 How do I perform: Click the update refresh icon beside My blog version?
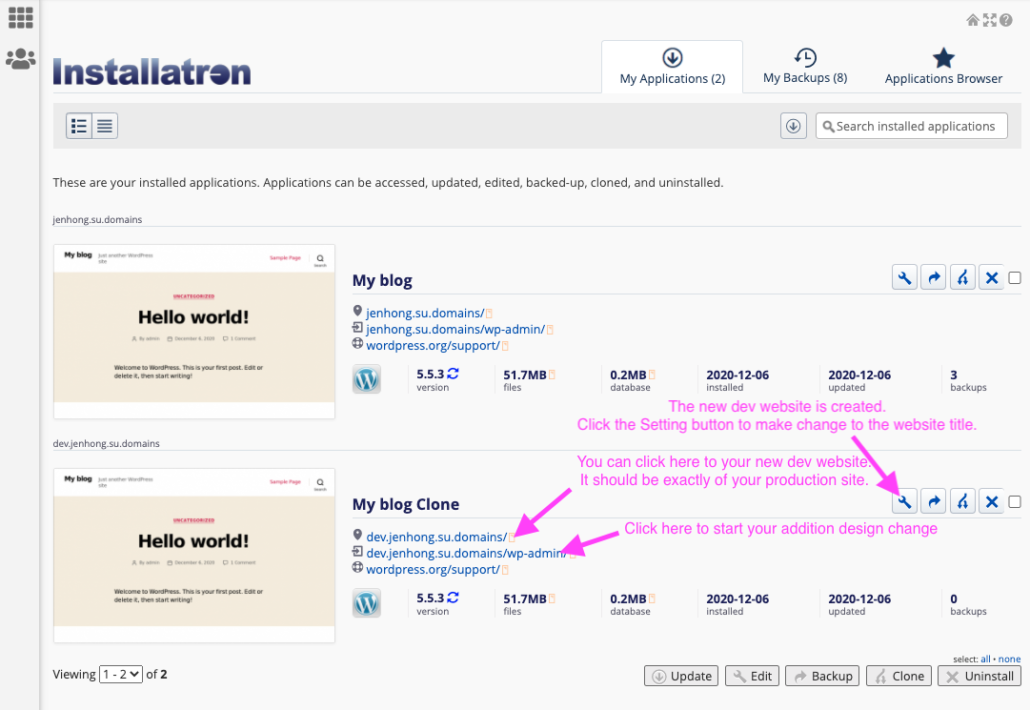[453, 374]
